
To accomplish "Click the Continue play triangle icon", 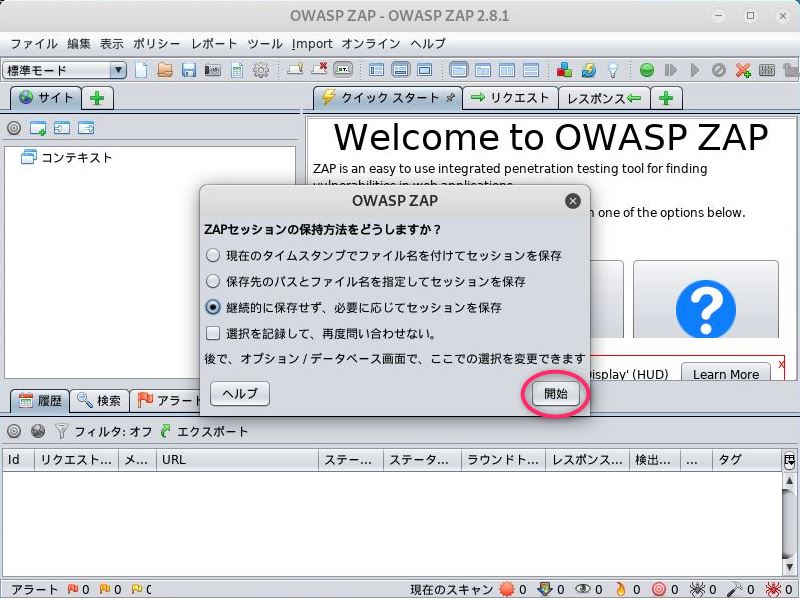I will (x=694, y=70).
